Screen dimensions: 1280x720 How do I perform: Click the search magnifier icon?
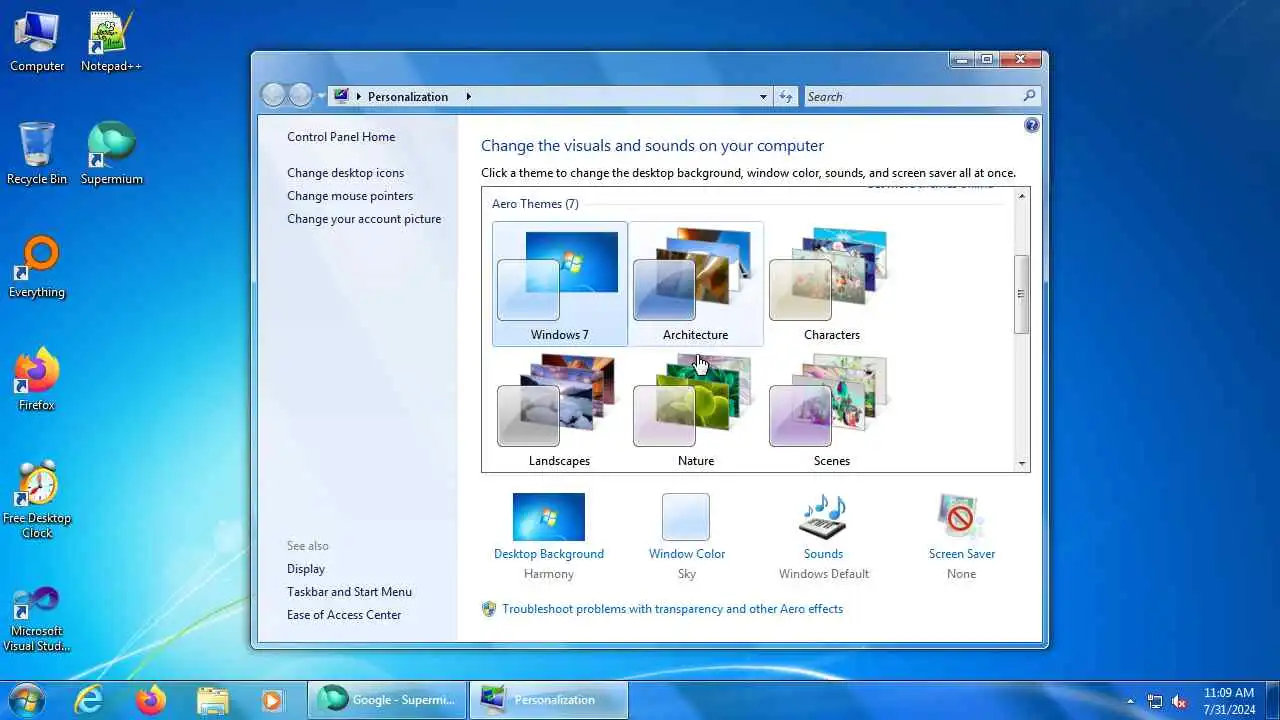(x=1029, y=96)
